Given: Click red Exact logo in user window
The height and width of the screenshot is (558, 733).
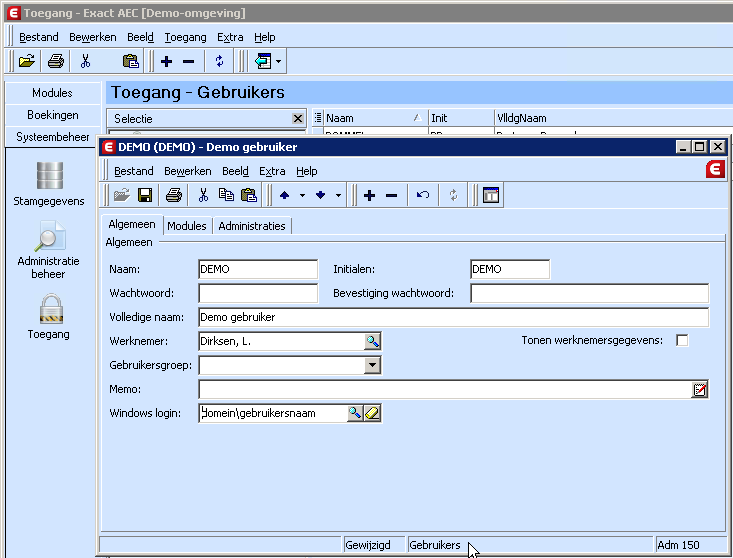Looking at the screenshot, I should tap(715, 169).
